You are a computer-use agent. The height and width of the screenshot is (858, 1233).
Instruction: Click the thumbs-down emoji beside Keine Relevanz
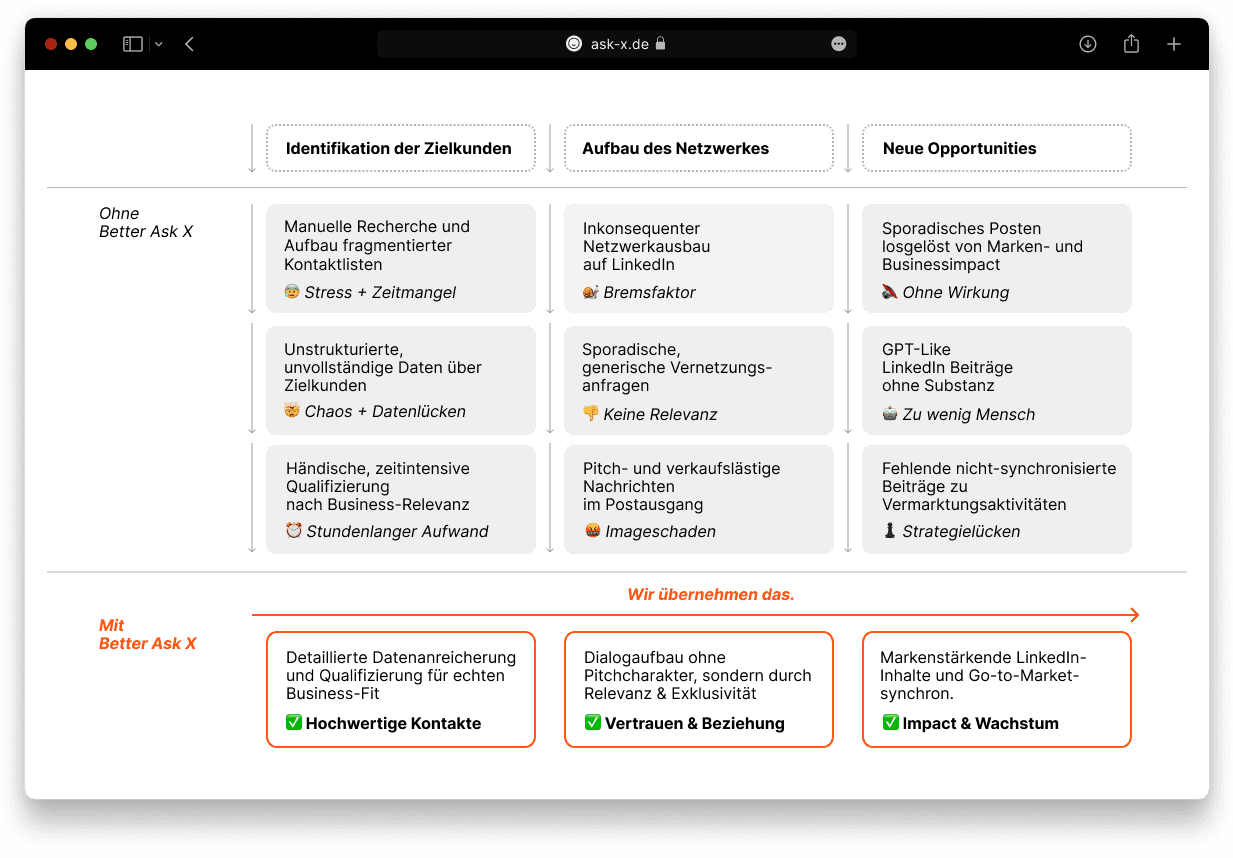pyautogui.click(x=590, y=414)
